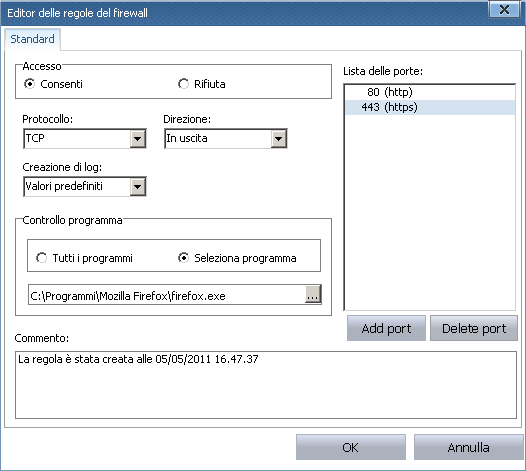Viewport: 526px width, 471px height.
Task: Click the Add port button
Action: point(386,328)
